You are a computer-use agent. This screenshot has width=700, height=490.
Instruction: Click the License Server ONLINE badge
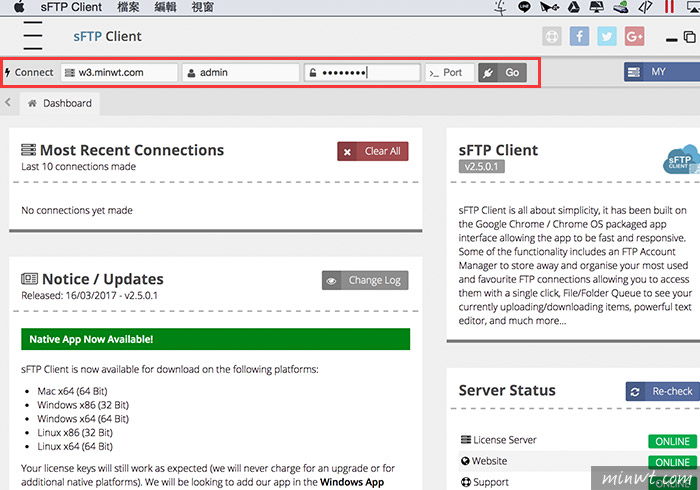click(672, 441)
